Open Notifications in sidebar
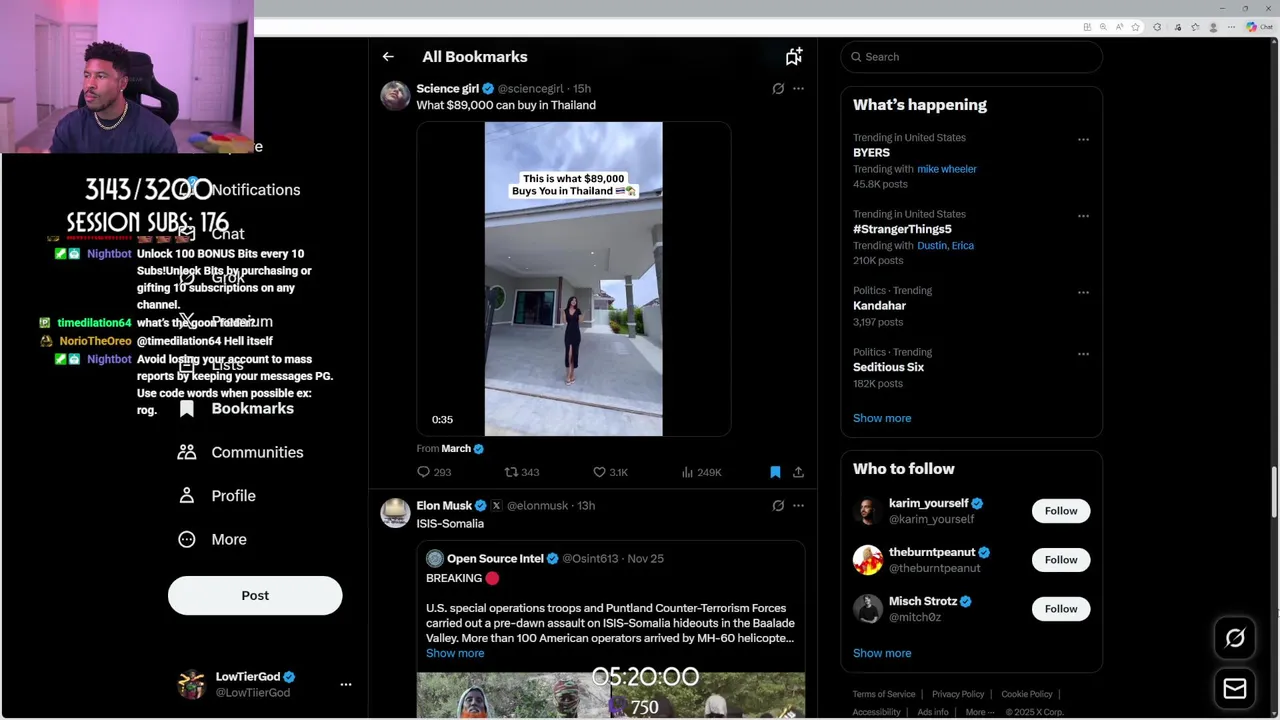Image resolution: width=1280 pixels, height=720 pixels. (x=240, y=190)
